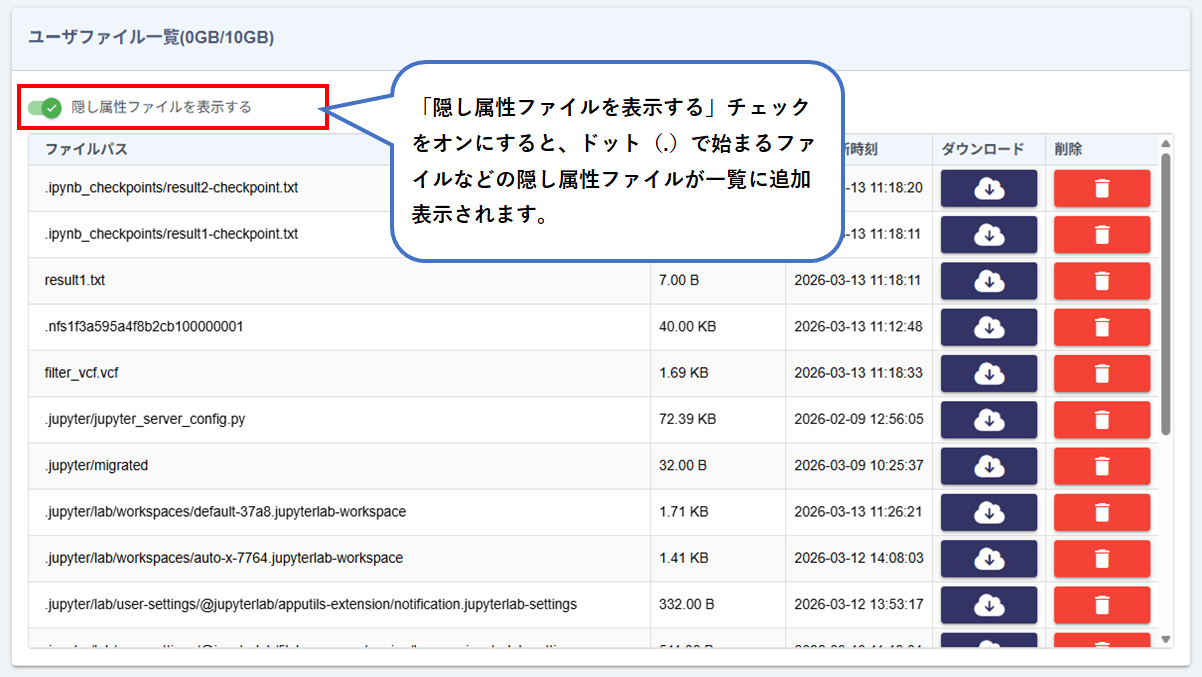Download .jupyter/migrated file

(x=988, y=466)
